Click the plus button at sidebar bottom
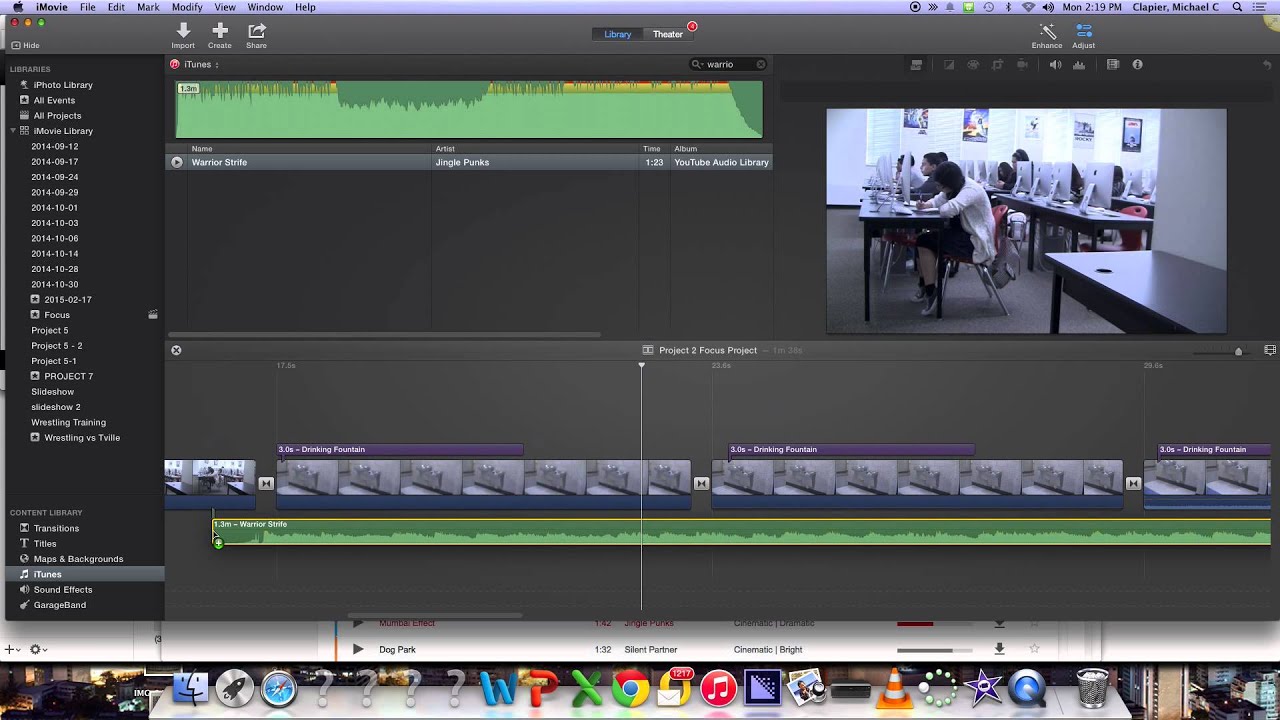The image size is (1280, 720). point(11,649)
